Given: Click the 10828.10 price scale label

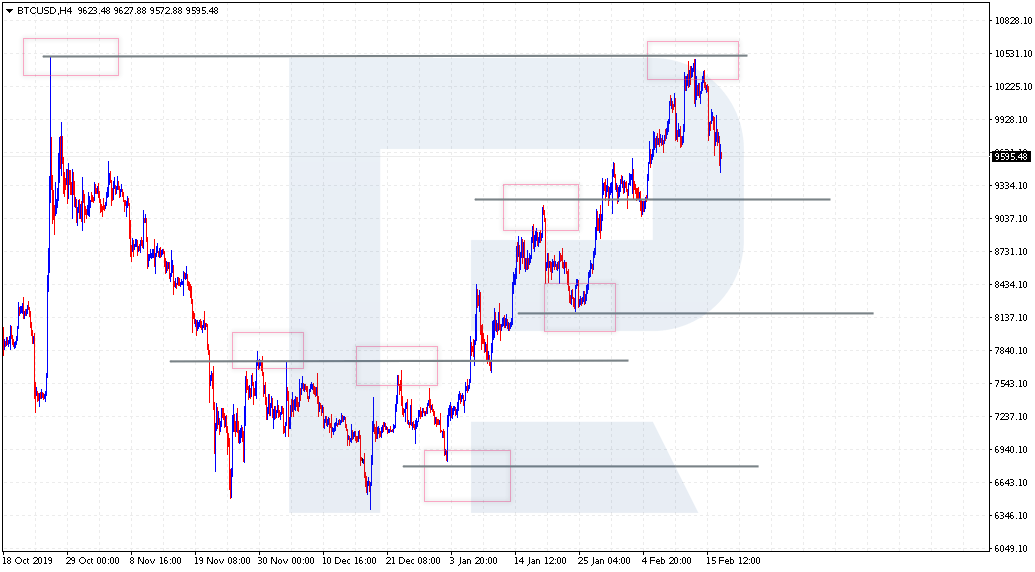Looking at the screenshot, I should (x=1013, y=21).
